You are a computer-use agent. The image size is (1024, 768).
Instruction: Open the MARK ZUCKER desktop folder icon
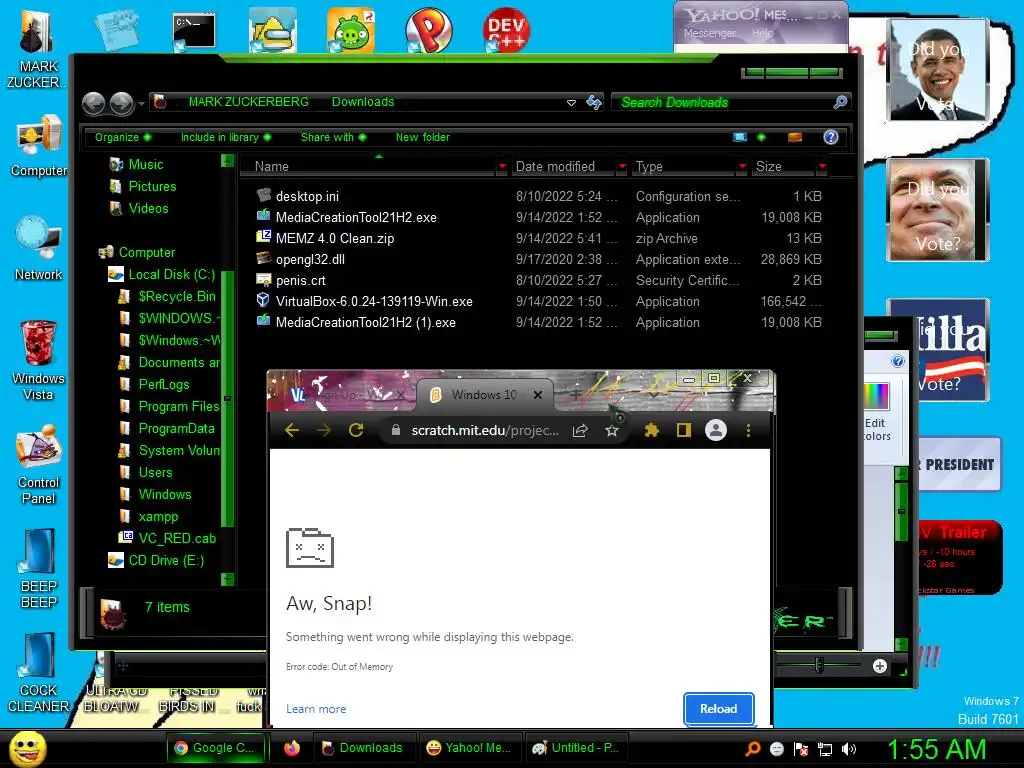[x=37, y=49]
